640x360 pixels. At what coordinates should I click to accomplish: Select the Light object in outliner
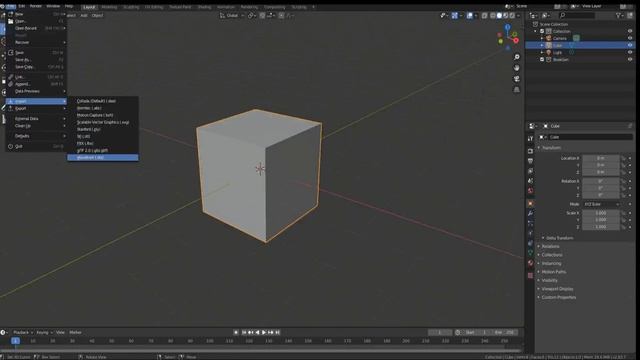[558, 53]
